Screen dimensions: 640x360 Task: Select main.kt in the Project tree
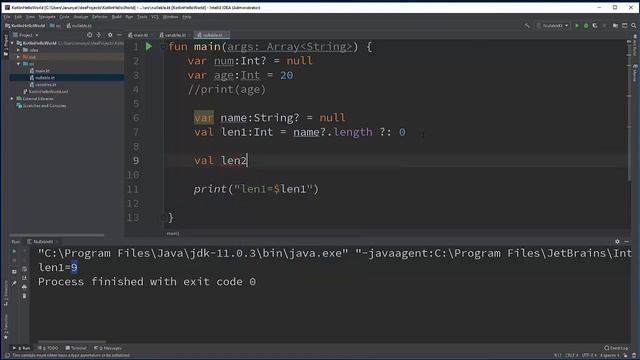[x=40, y=71]
